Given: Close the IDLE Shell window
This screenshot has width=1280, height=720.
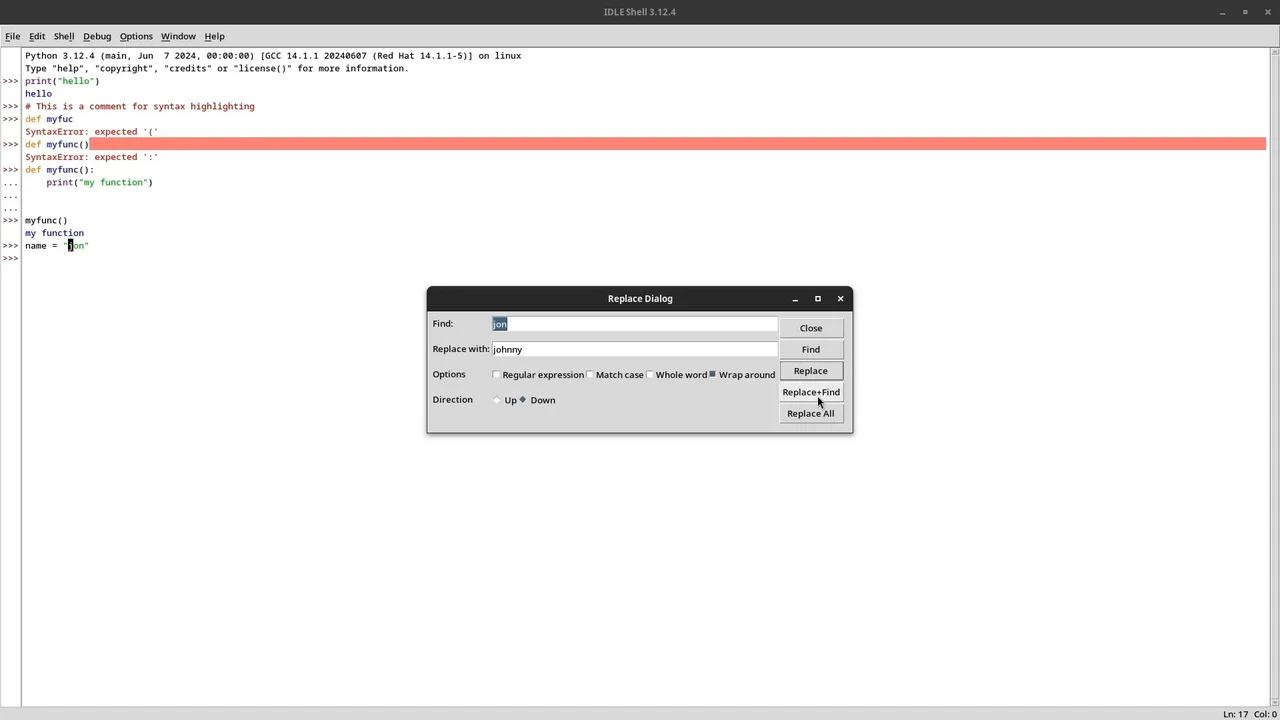Looking at the screenshot, I should click(x=1268, y=12).
